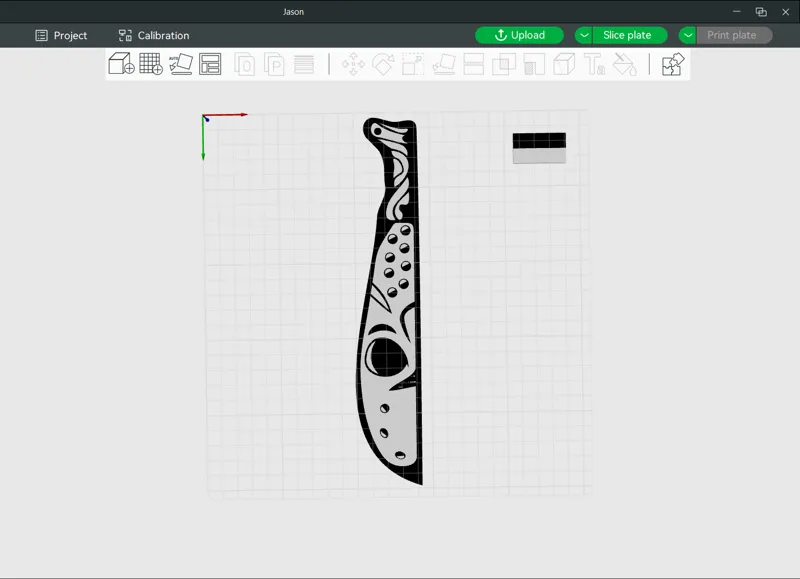Expand the Print plate dropdown arrow
This screenshot has width=800, height=579.
pyautogui.click(x=688, y=35)
